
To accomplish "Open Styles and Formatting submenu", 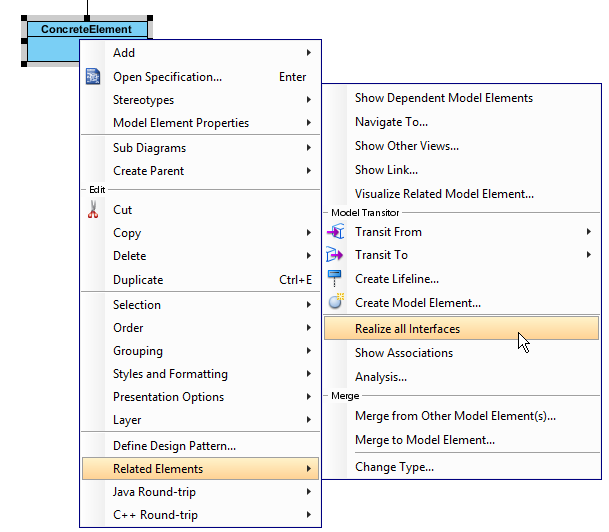I will (200, 374).
